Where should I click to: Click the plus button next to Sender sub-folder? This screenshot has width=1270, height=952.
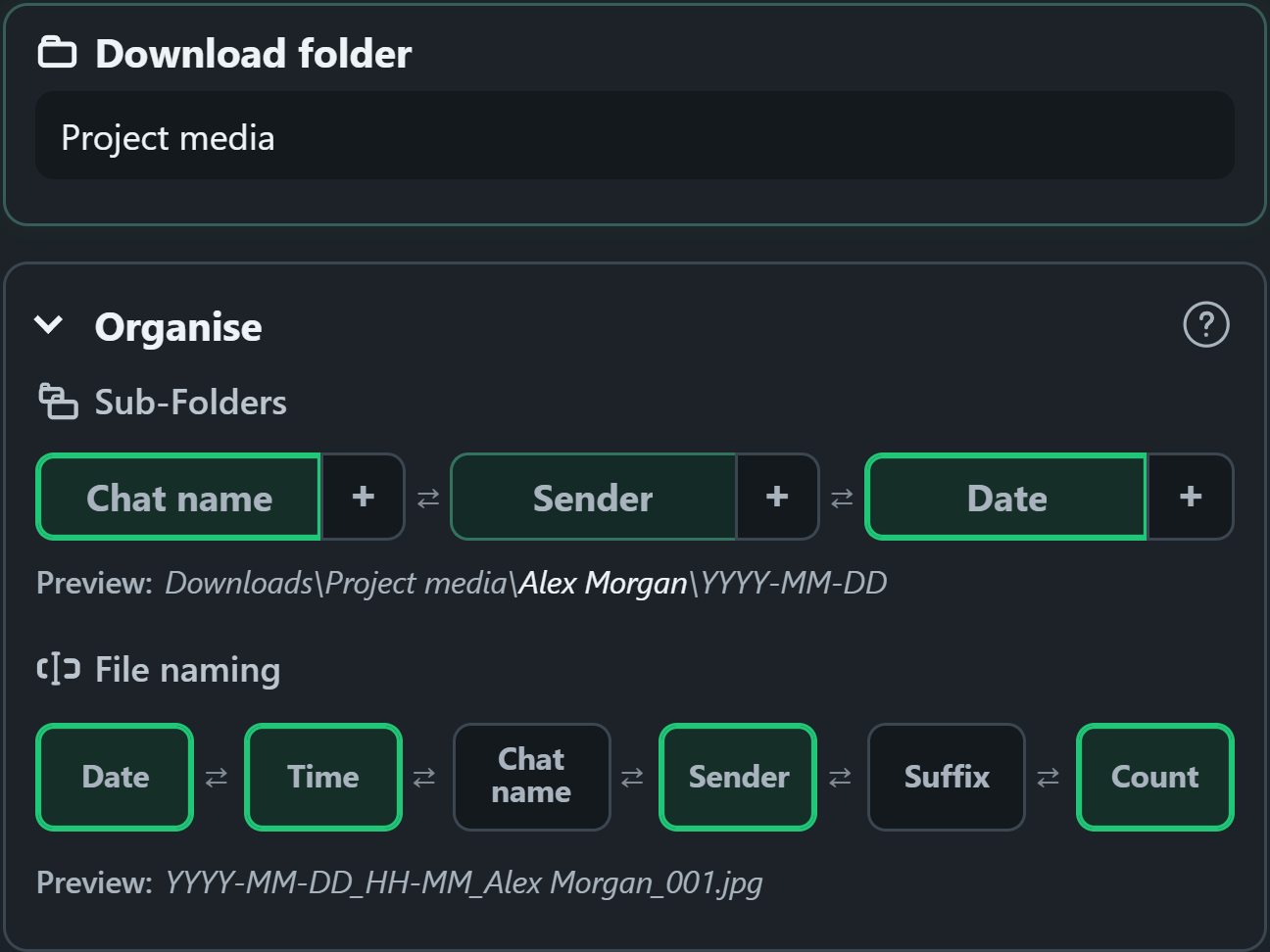(x=777, y=497)
